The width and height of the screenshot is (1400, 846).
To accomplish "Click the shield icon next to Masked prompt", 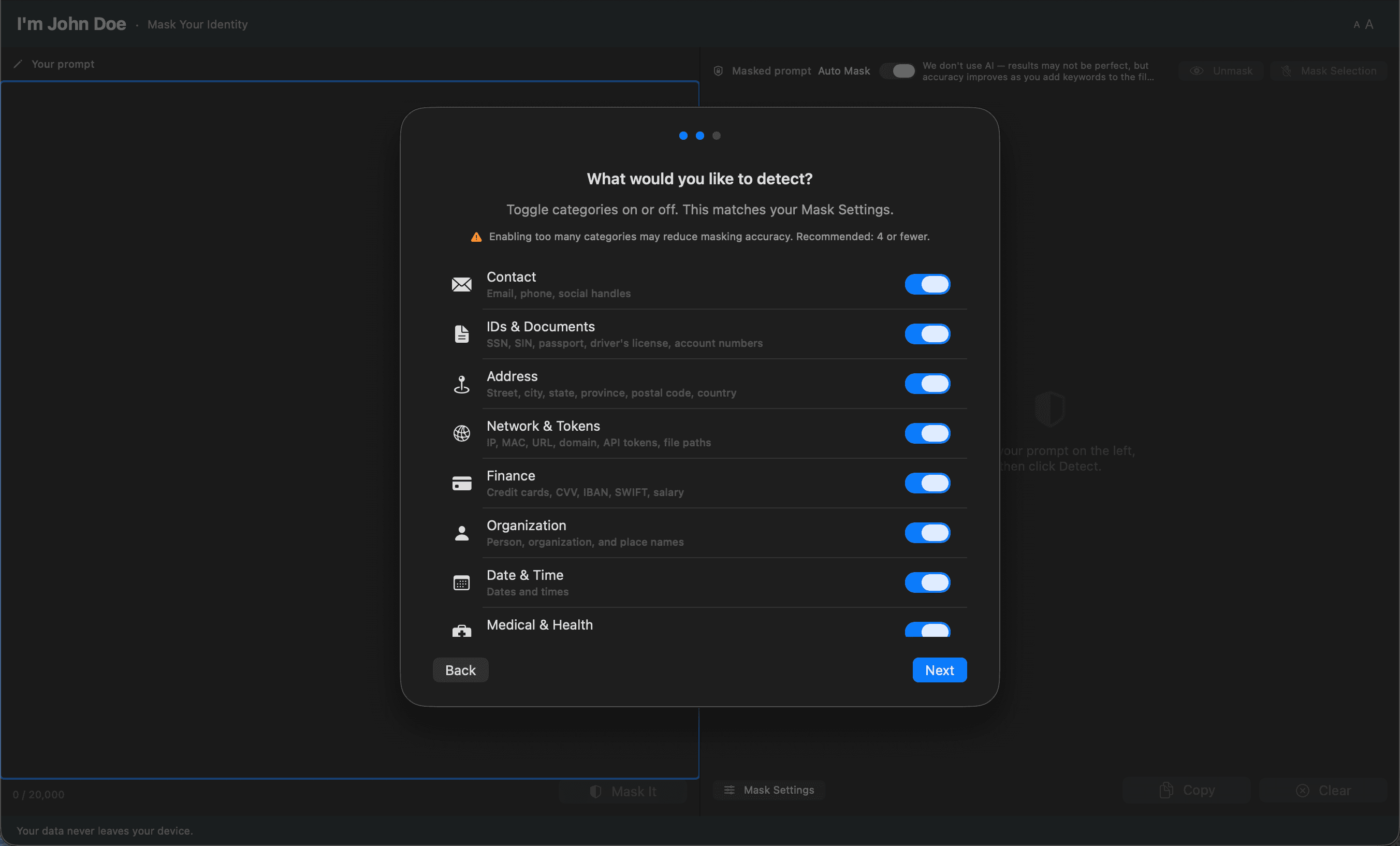I will [x=718, y=70].
